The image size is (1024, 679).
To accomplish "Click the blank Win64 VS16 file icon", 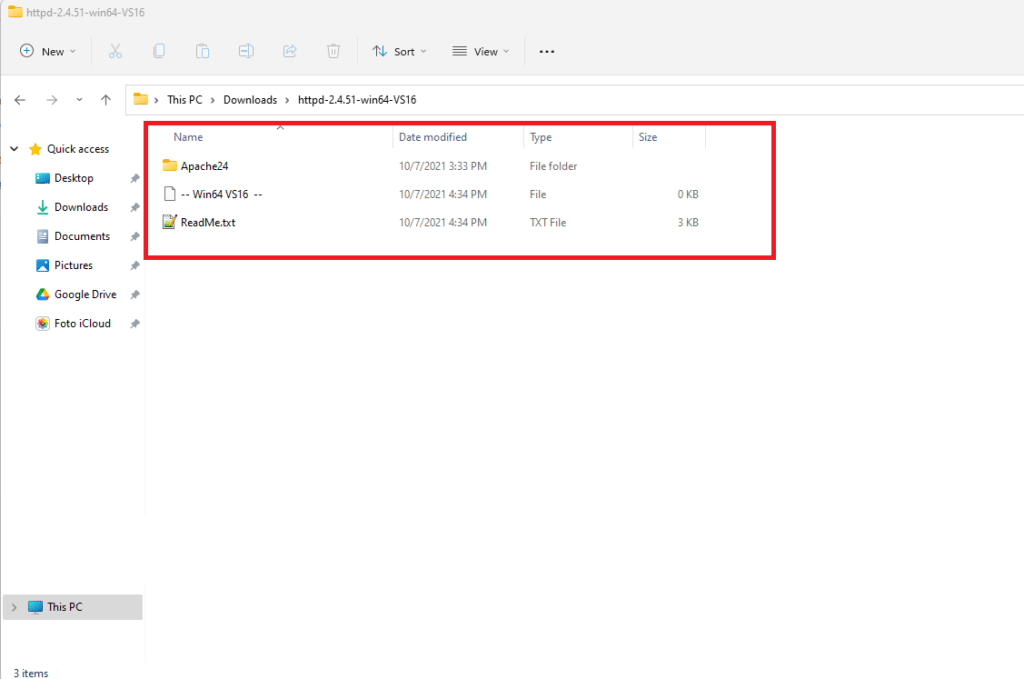I will (170, 194).
